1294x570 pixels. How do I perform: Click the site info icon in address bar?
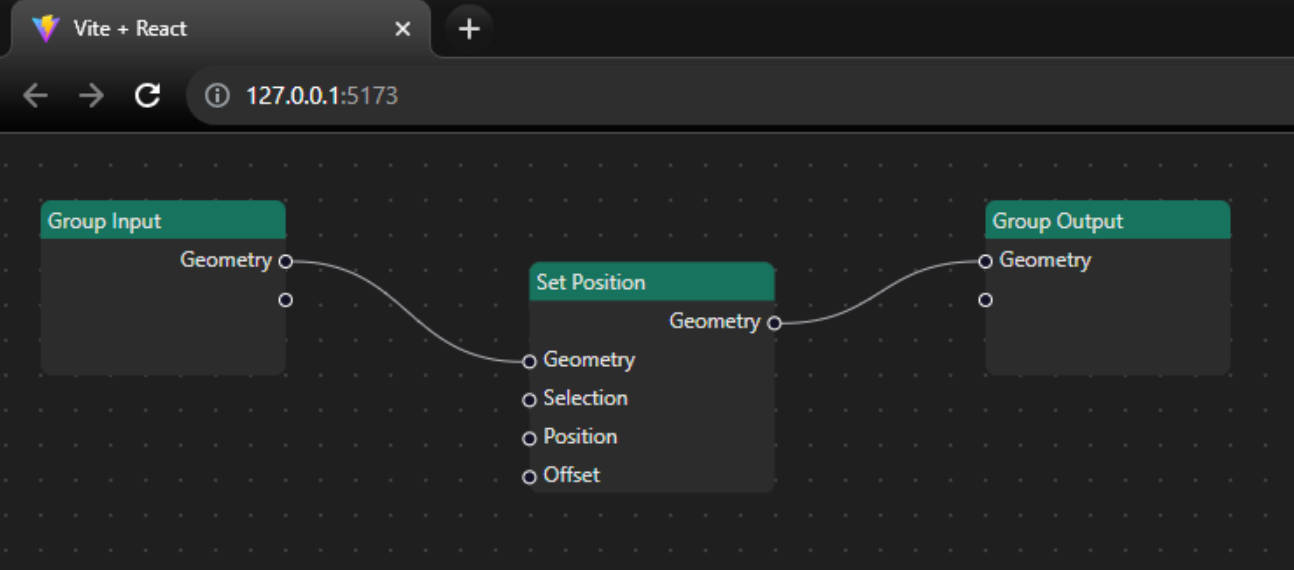pos(216,96)
